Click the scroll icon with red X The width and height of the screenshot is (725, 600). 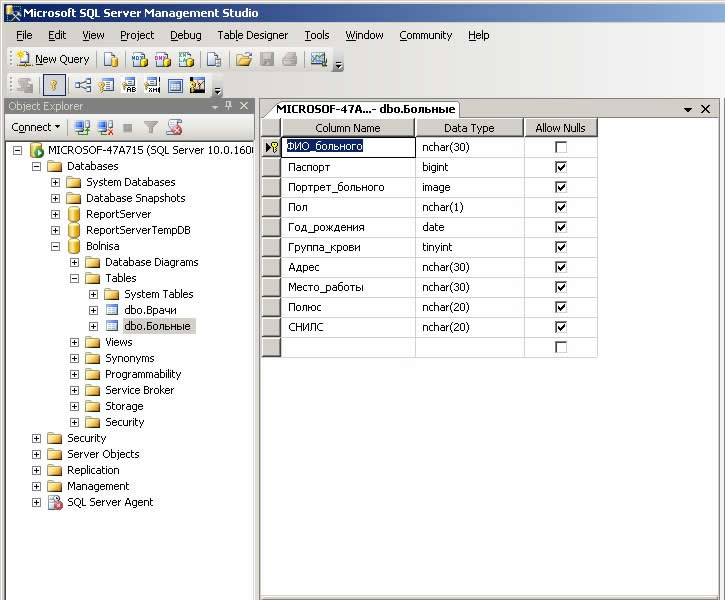pyautogui.click(x=175, y=127)
